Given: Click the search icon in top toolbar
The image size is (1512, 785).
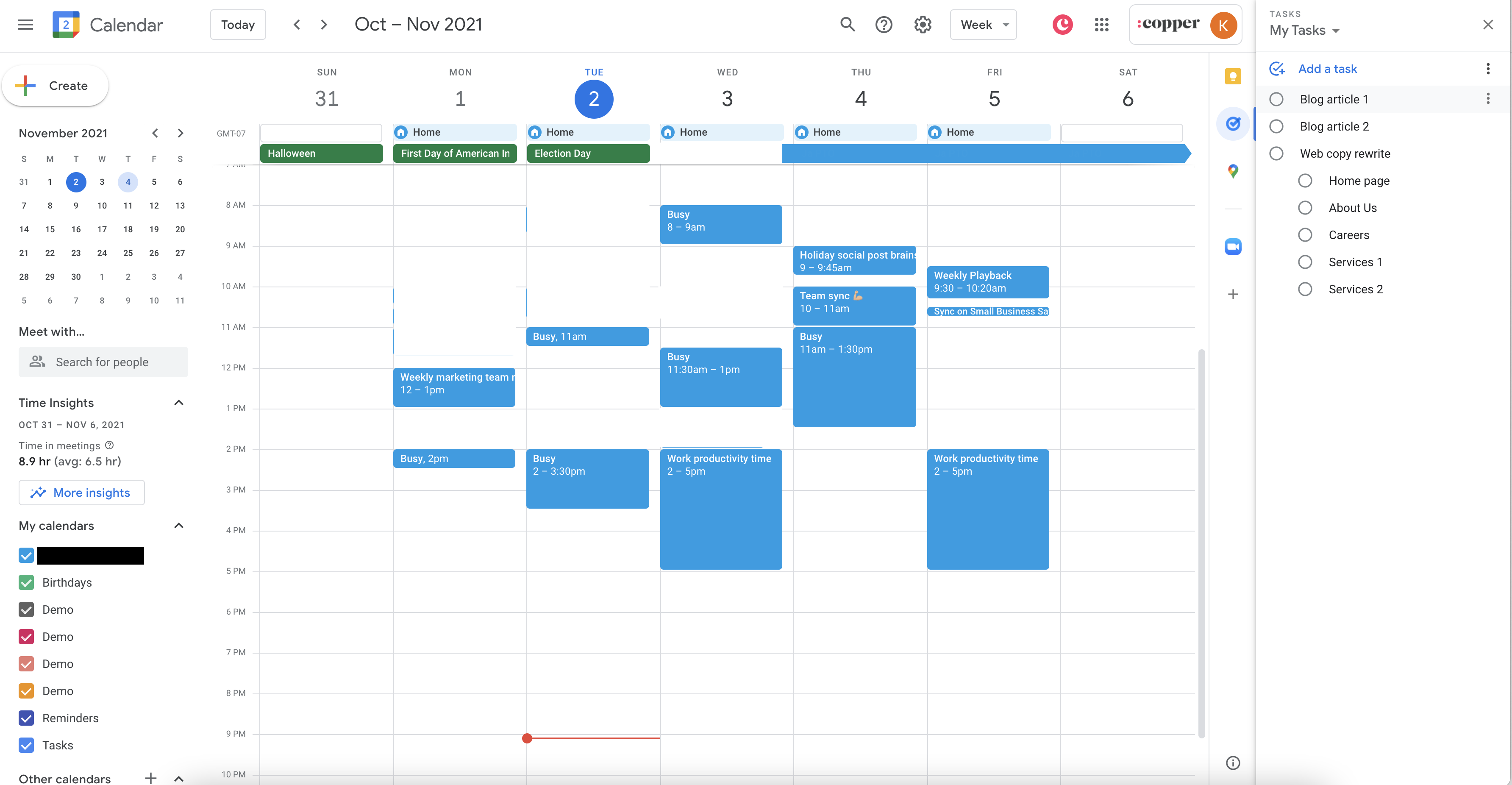Looking at the screenshot, I should (x=847, y=24).
